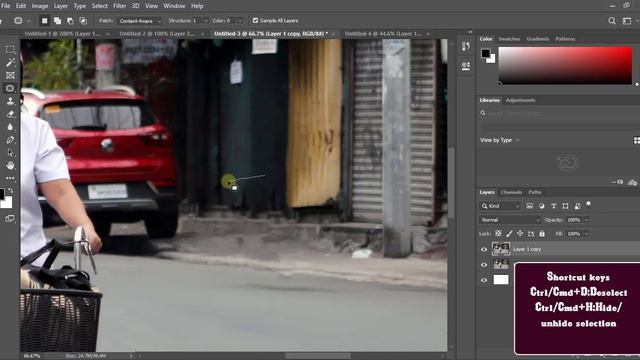Click the foreground color swatch in Color panel
Viewport: 640px width, 360px height.
point(485,53)
